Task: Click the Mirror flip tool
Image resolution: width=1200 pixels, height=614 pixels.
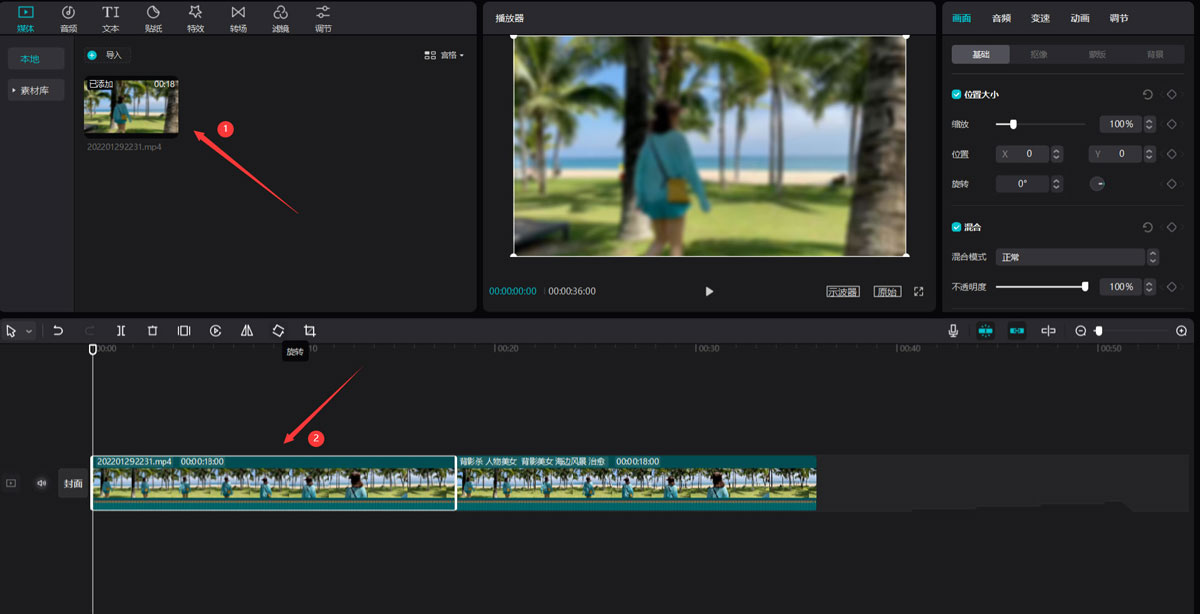Action: [247, 331]
